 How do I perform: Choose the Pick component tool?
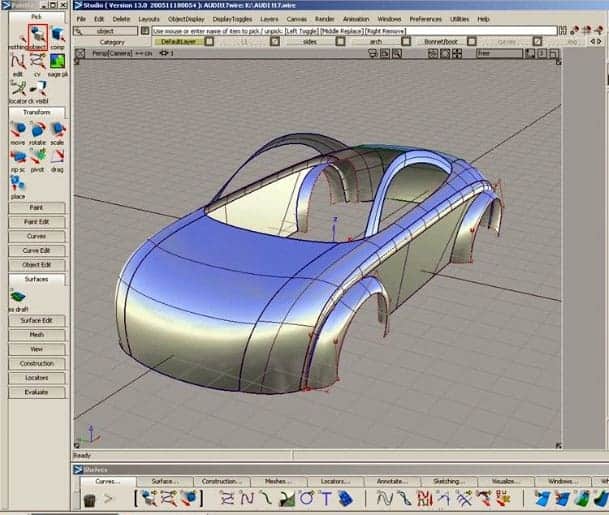click(x=57, y=37)
